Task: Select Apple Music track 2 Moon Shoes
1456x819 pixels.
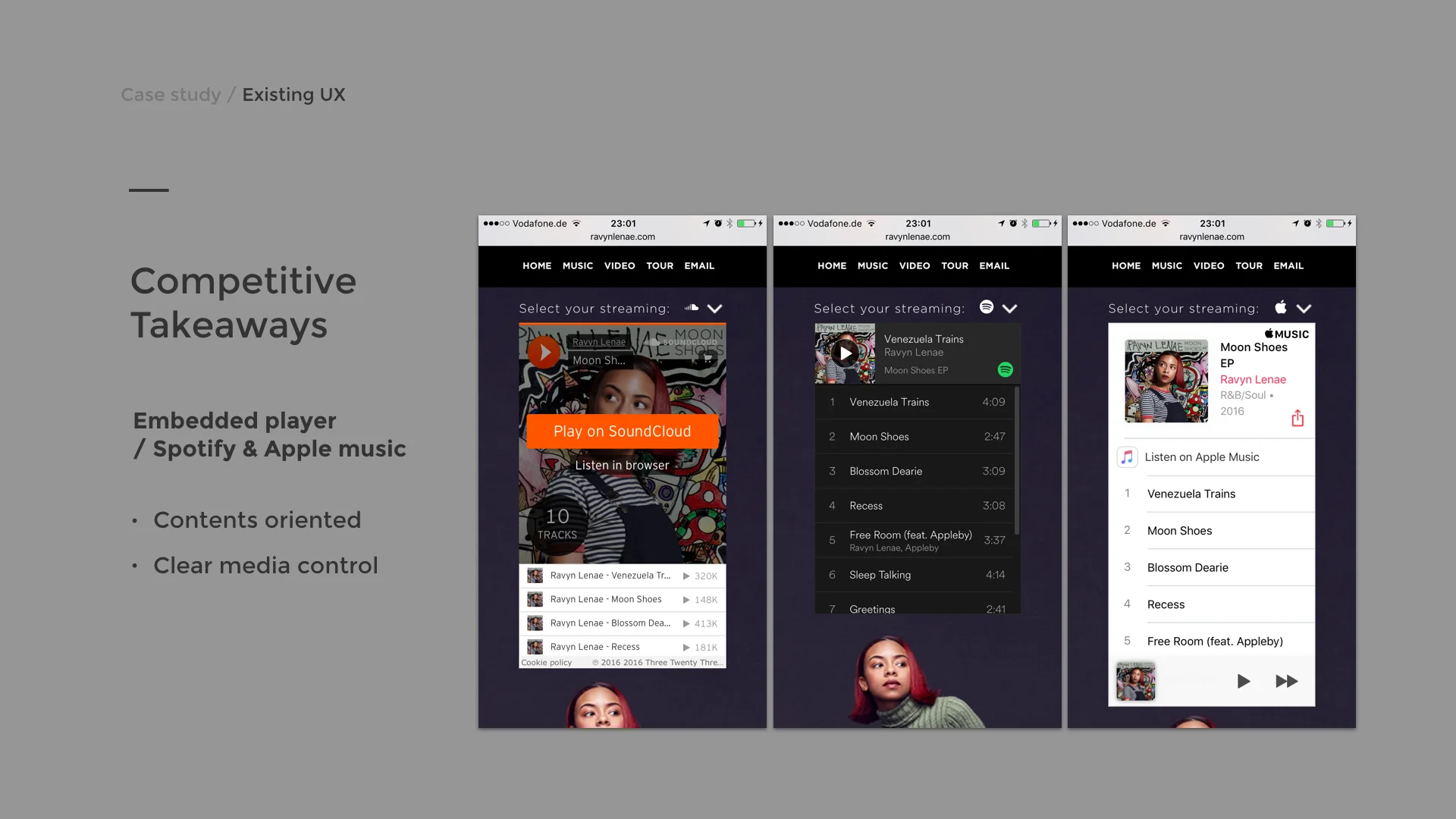Action: [x=1212, y=531]
